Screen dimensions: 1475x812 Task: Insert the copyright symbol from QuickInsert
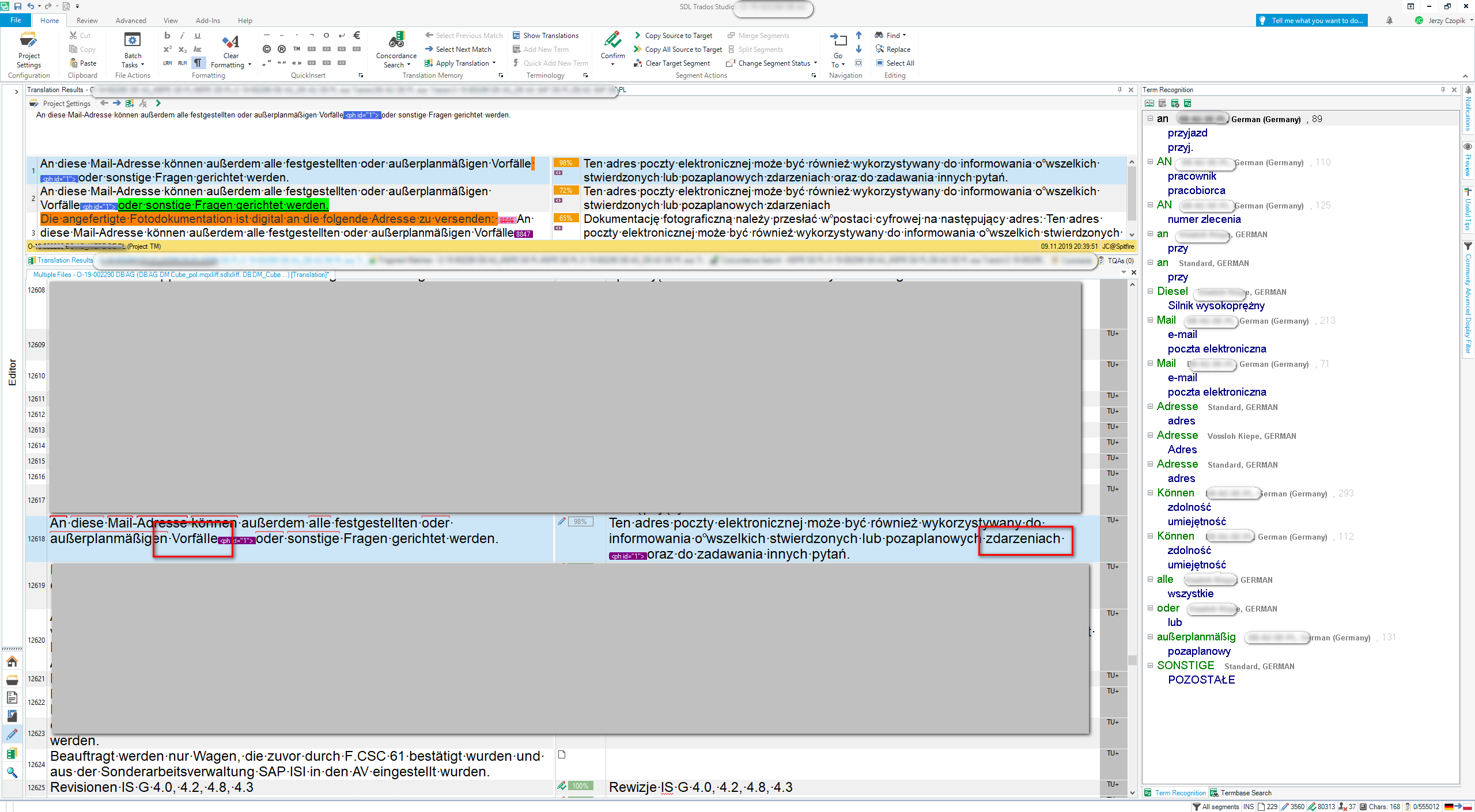[267, 49]
